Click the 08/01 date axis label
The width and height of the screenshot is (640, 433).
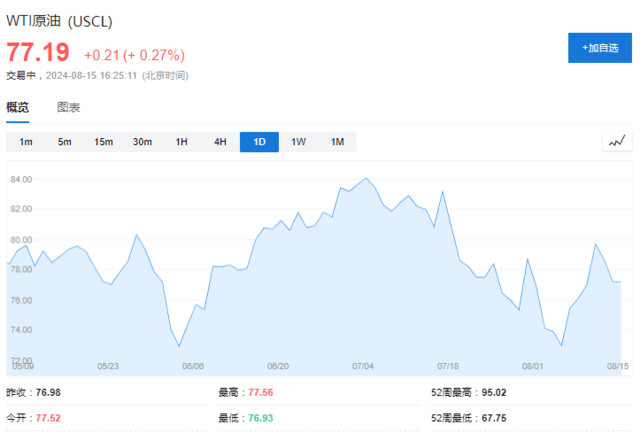pos(533,366)
